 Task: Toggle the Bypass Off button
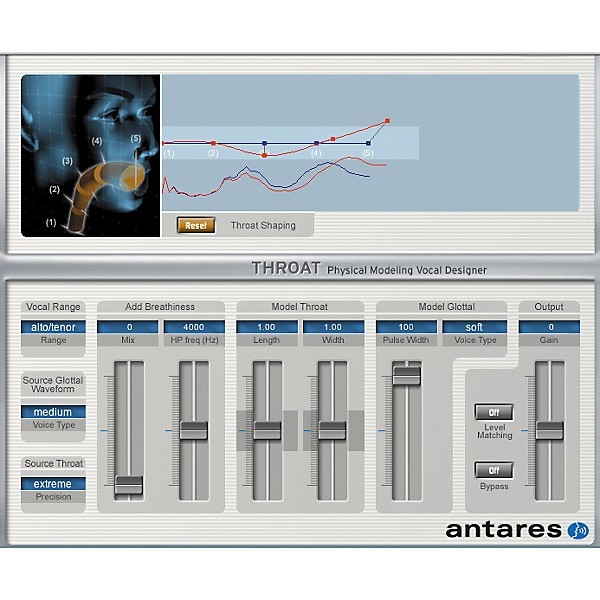(x=494, y=470)
